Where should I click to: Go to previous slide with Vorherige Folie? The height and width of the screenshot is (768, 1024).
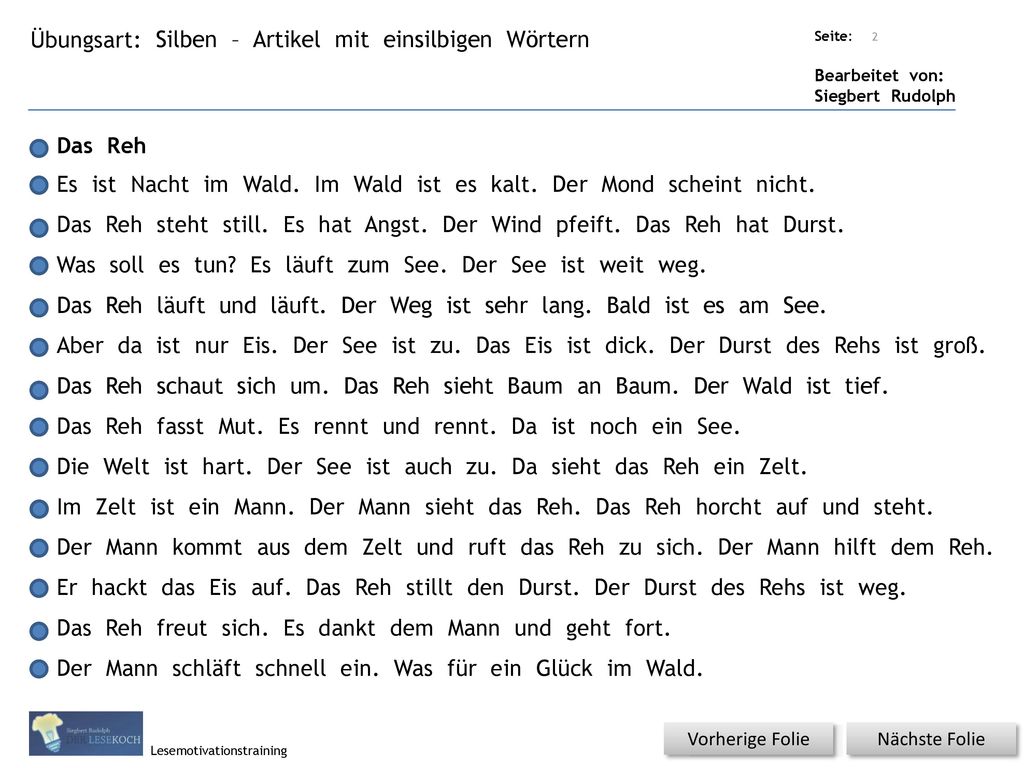click(x=748, y=739)
